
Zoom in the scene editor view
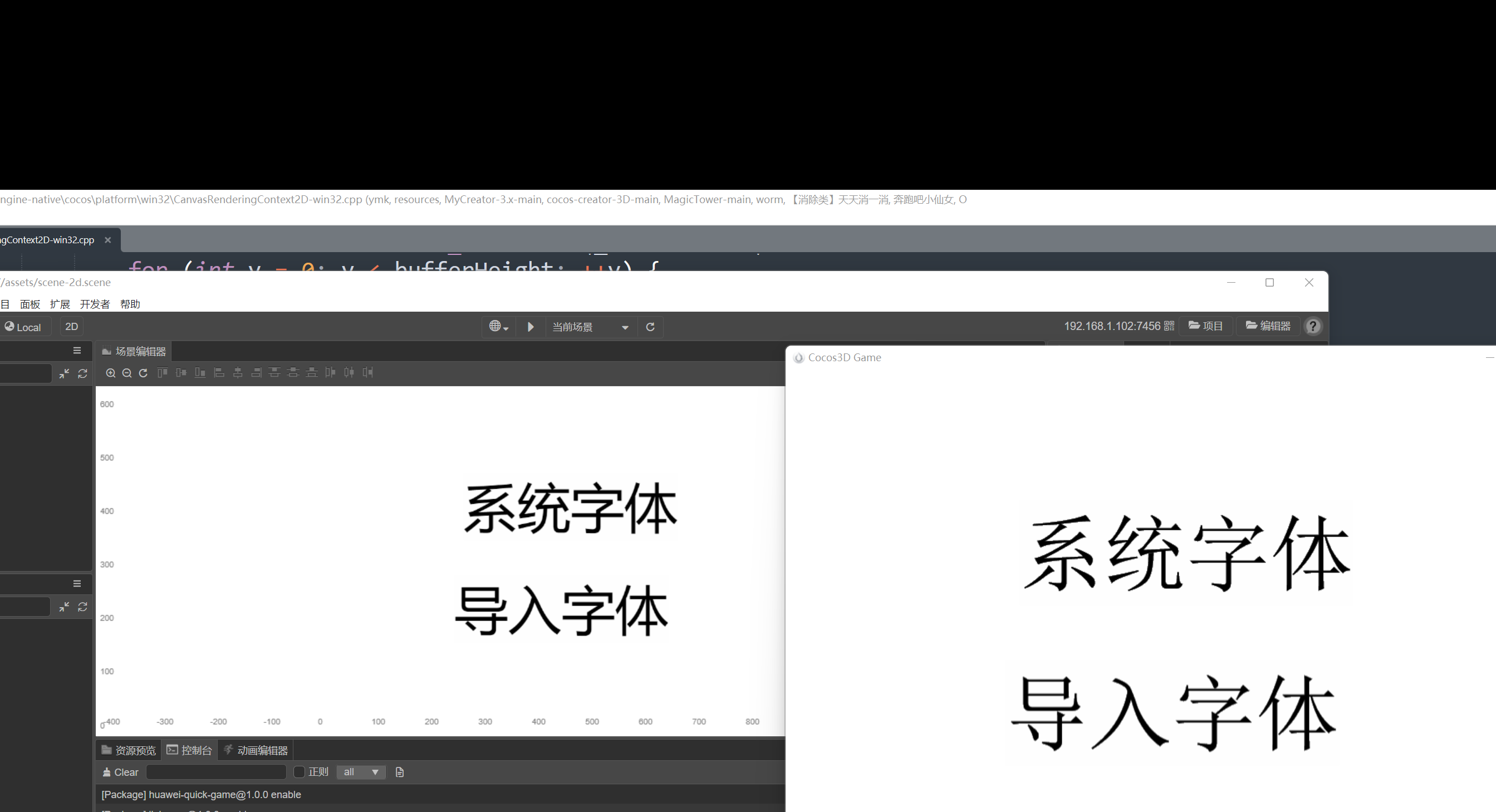coord(110,373)
